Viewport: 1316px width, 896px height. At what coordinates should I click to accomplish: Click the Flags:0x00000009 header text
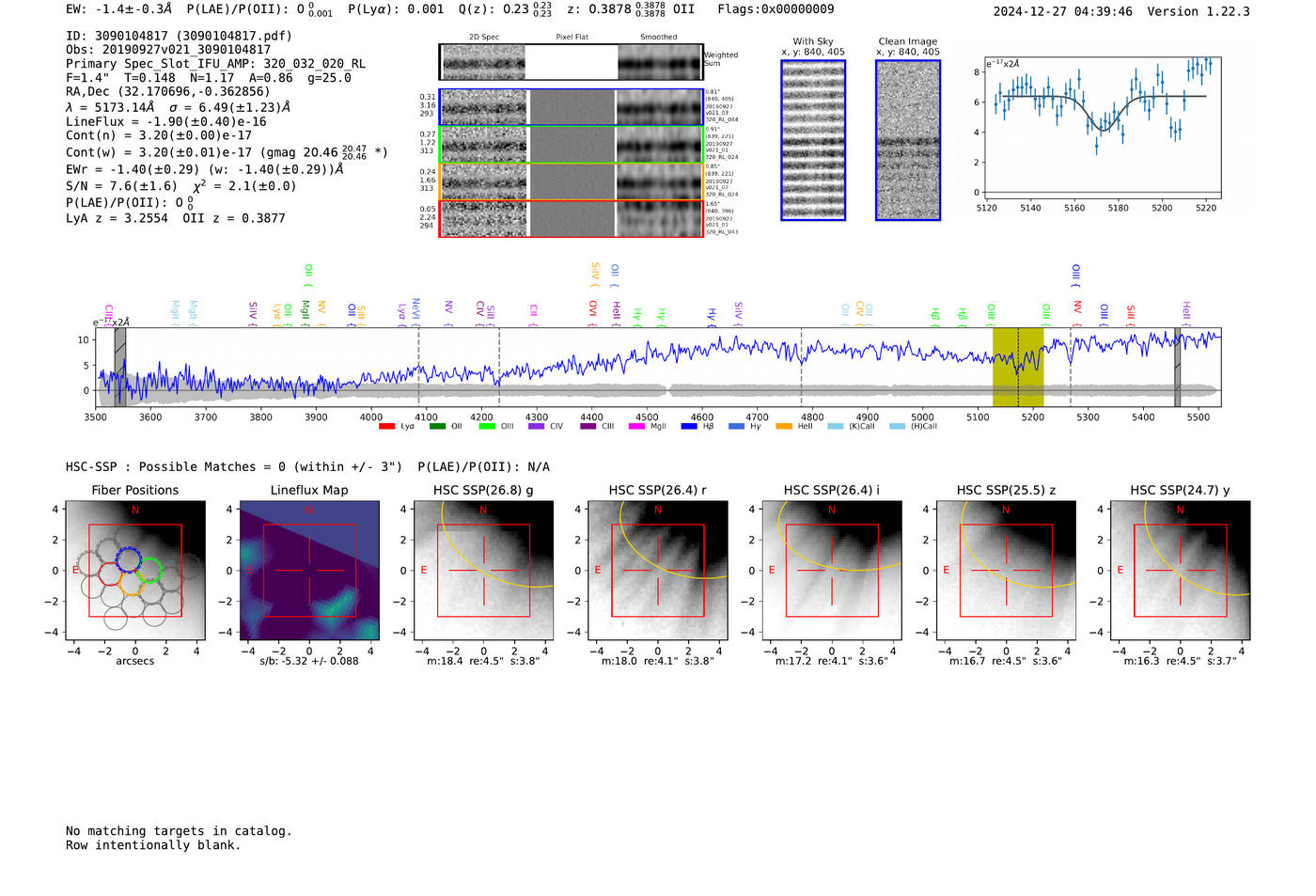(775, 9)
